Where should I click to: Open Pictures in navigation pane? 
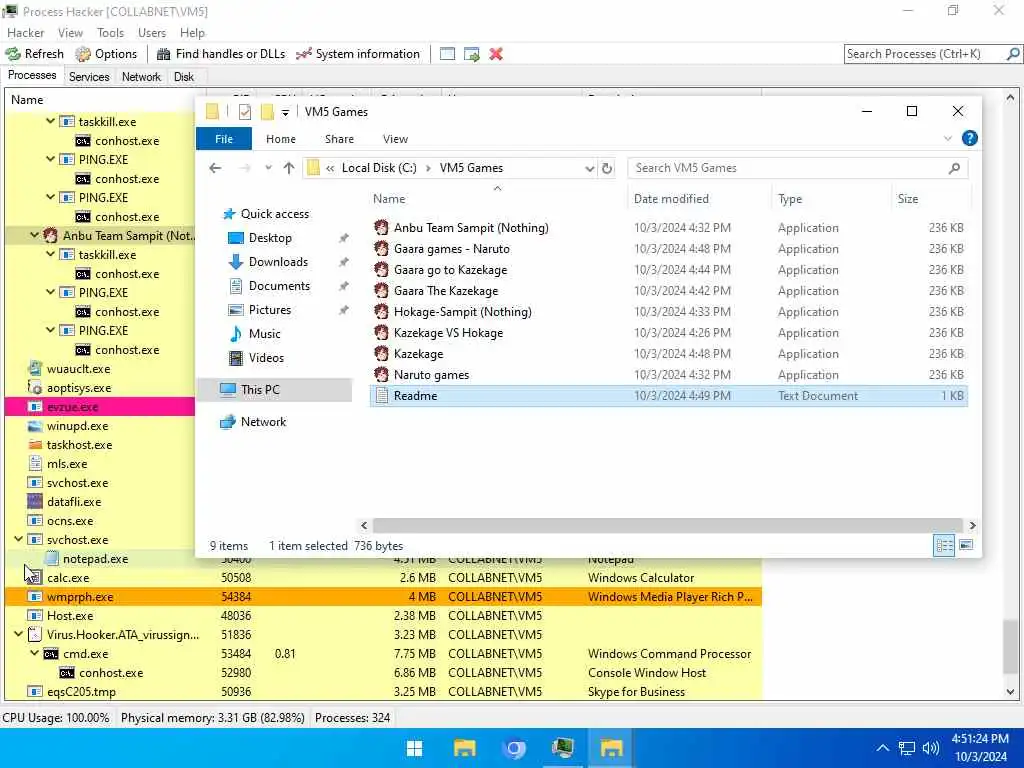coord(269,310)
